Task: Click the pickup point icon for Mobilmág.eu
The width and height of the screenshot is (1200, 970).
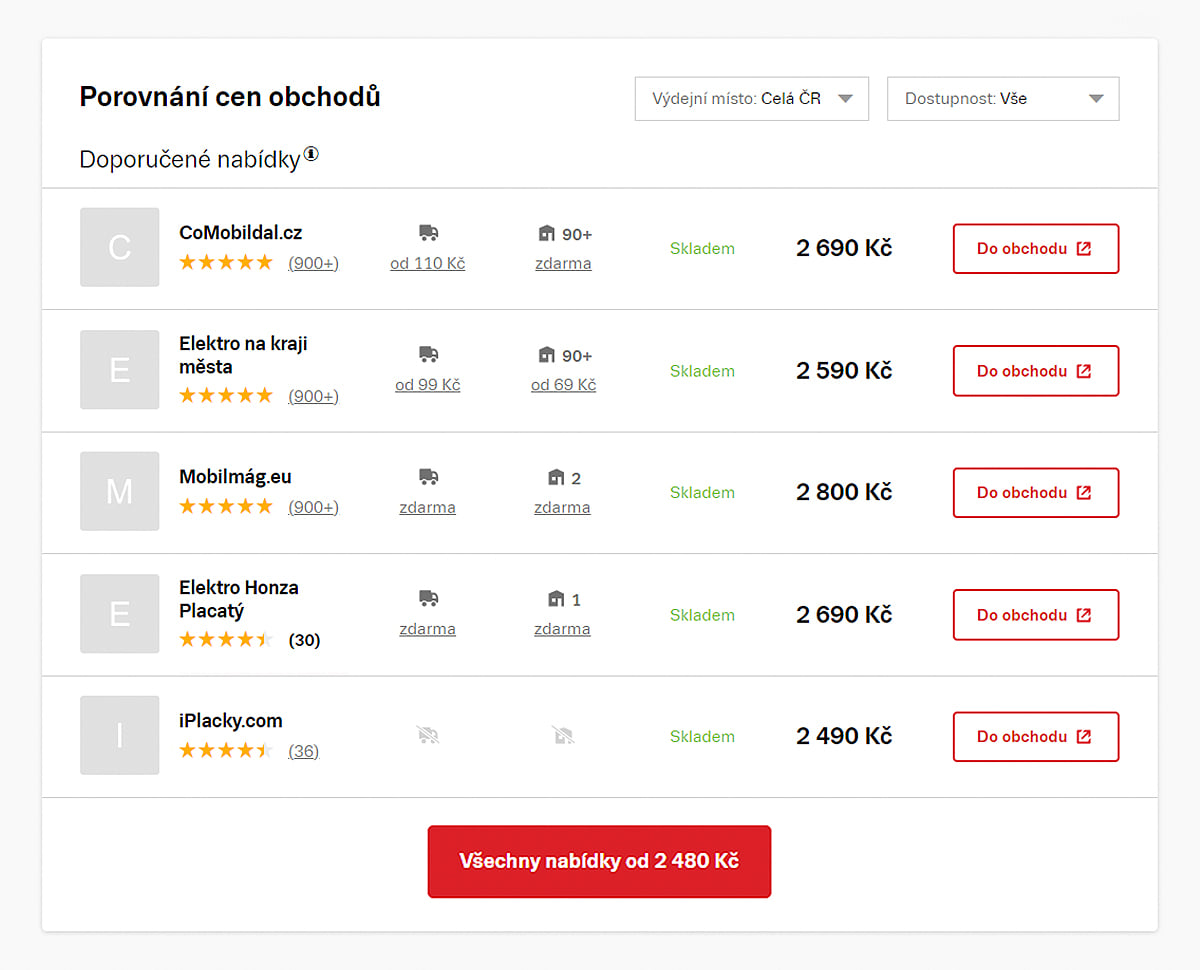Action: point(556,477)
